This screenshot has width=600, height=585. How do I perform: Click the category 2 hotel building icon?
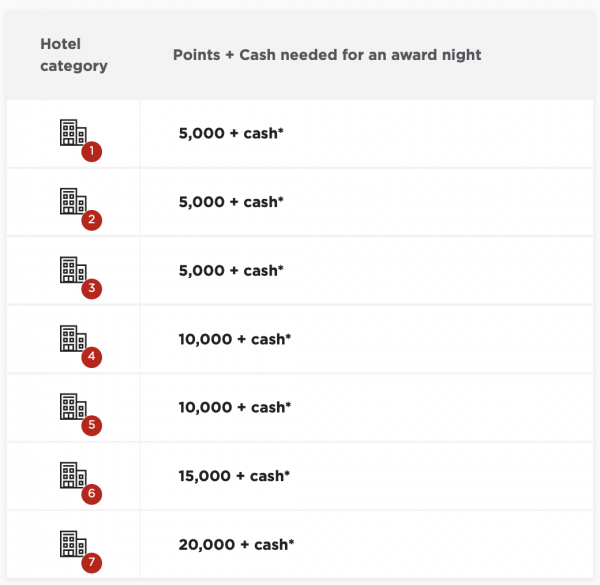[72, 201]
